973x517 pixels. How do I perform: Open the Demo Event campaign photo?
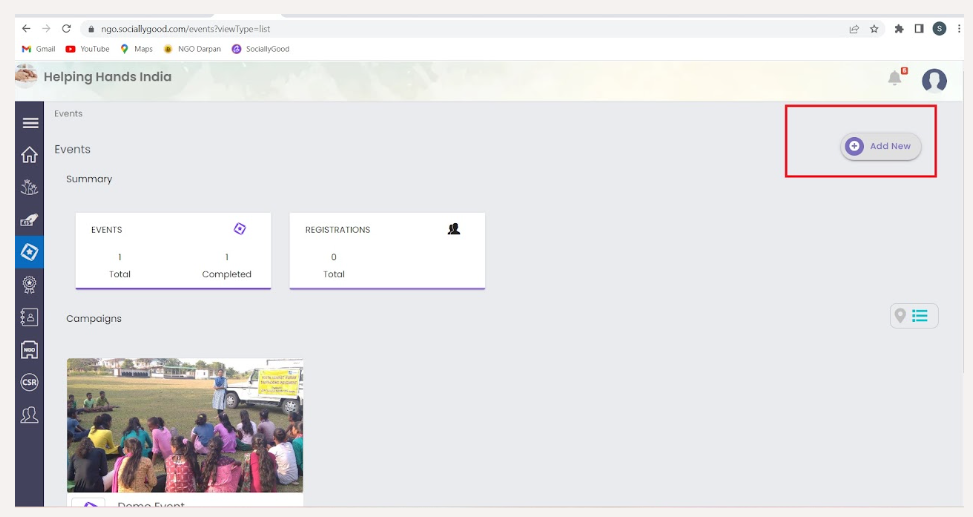coord(185,425)
